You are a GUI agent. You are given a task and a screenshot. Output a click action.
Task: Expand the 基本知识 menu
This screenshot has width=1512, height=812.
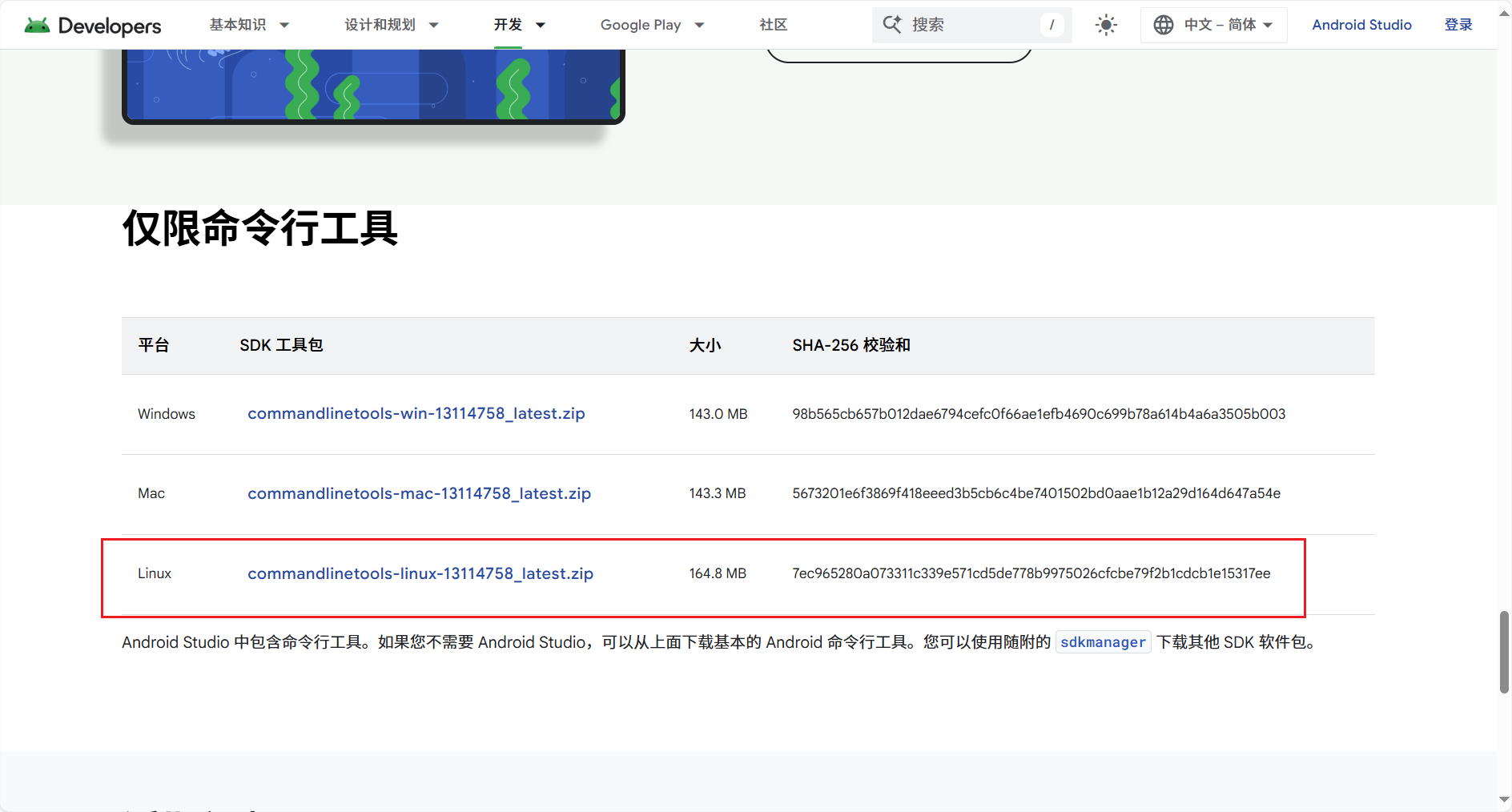249,25
